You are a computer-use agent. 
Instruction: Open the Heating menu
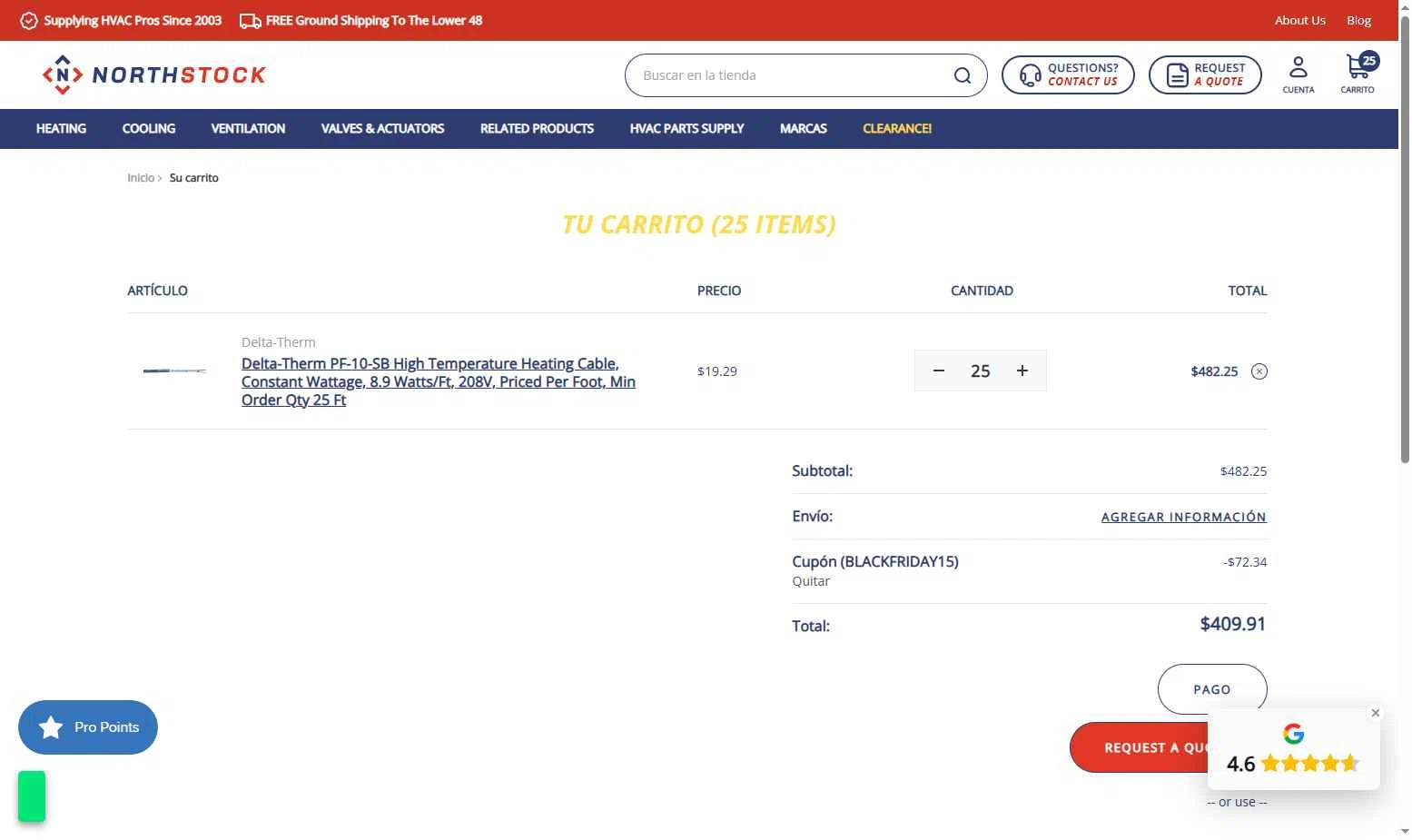pos(61,129)
